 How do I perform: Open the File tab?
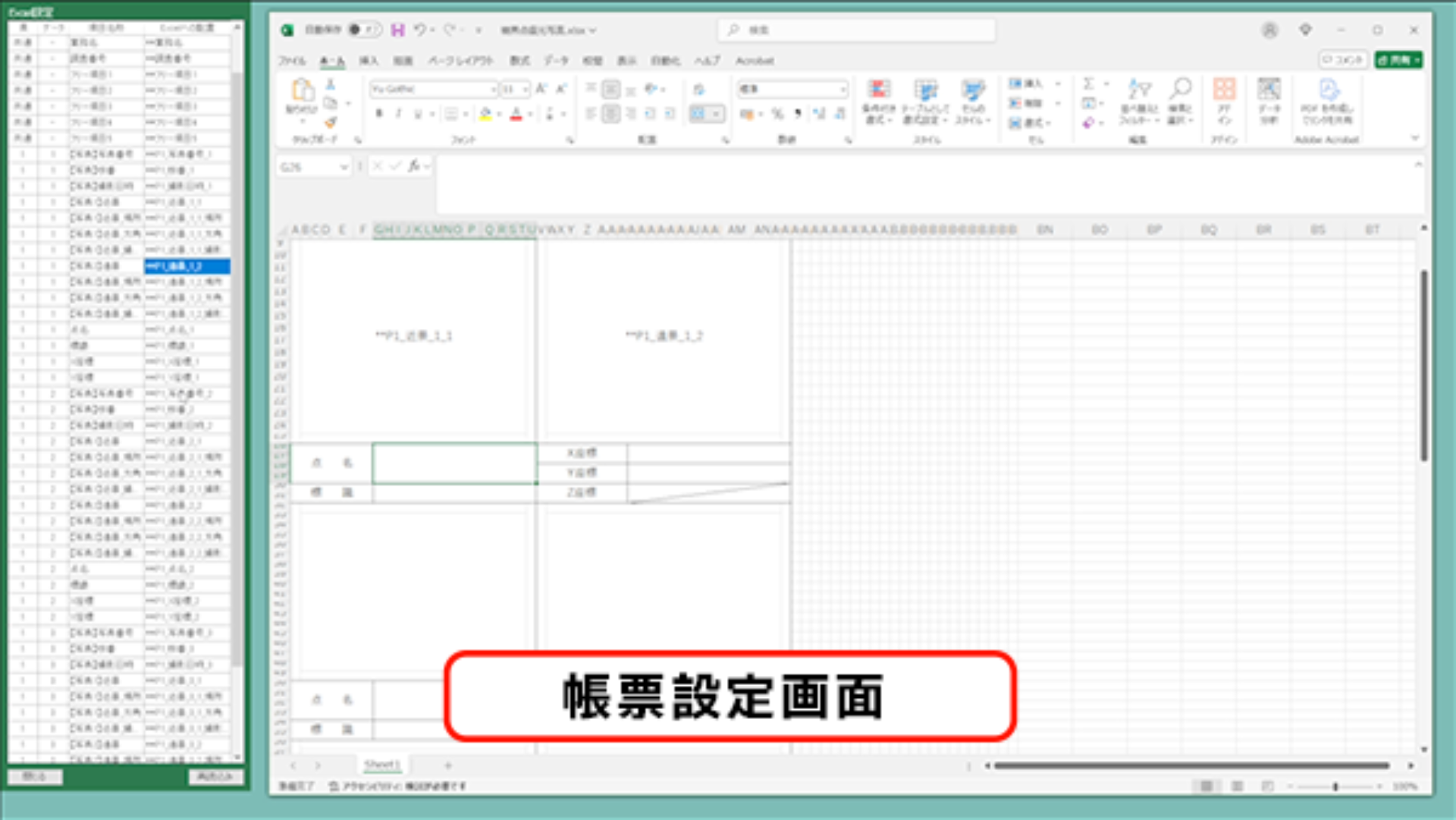coord(292,61)
